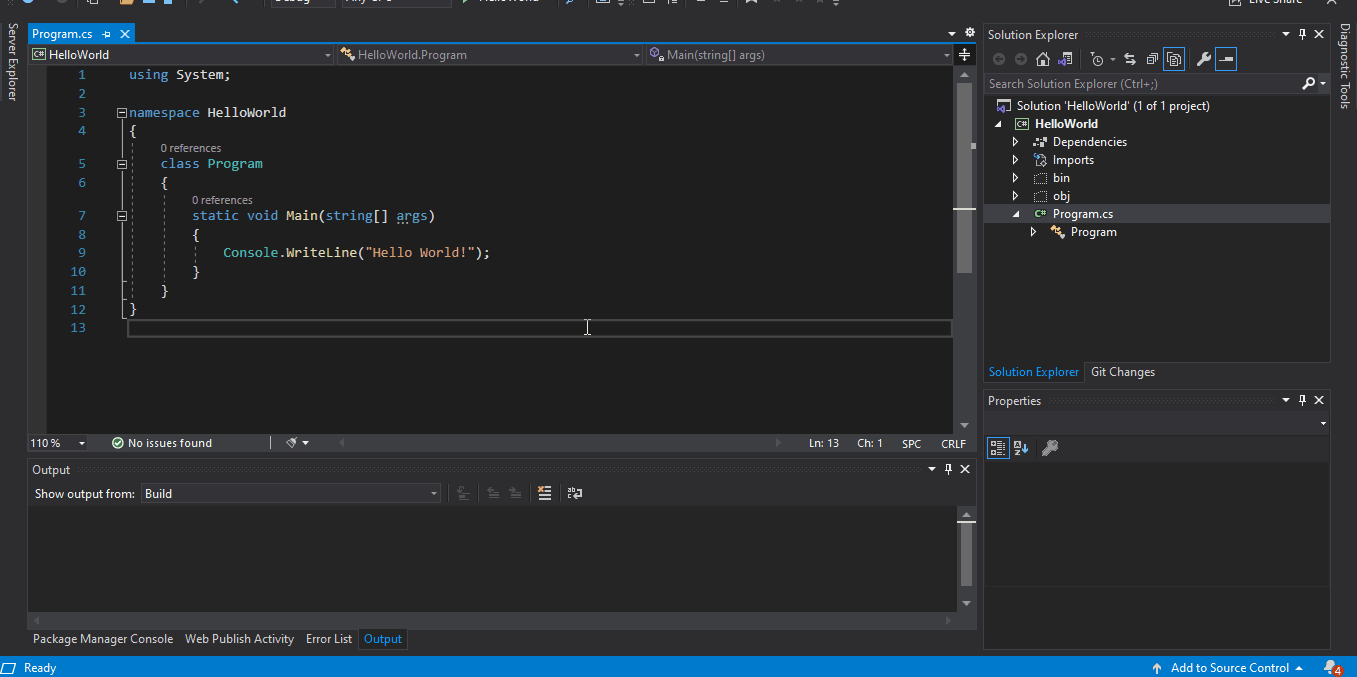Click Find Message in Code Output icon
Screen dimensions: 1357x677
click(462, 493)
